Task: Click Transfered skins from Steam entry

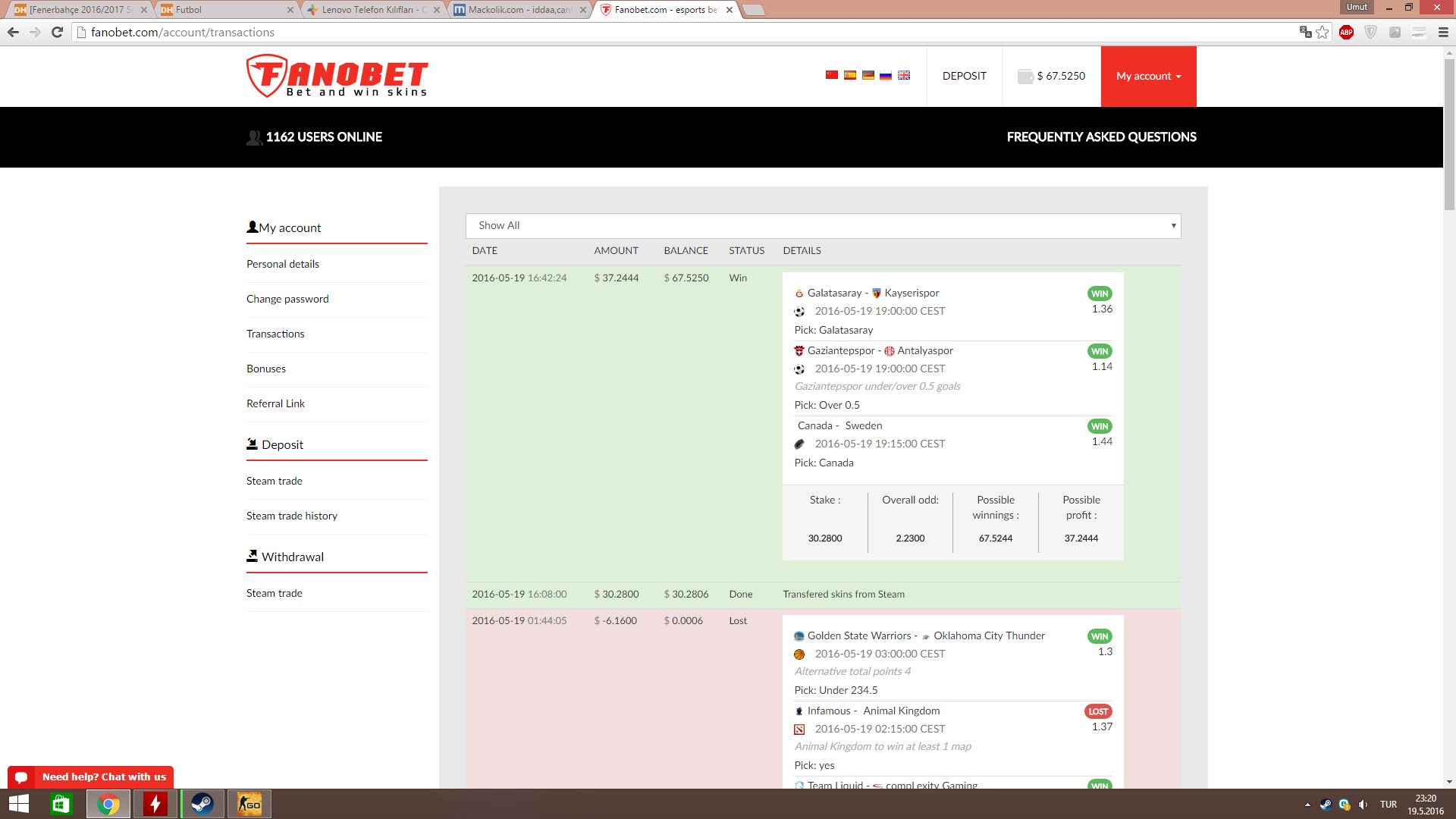Action: [843, 595]
